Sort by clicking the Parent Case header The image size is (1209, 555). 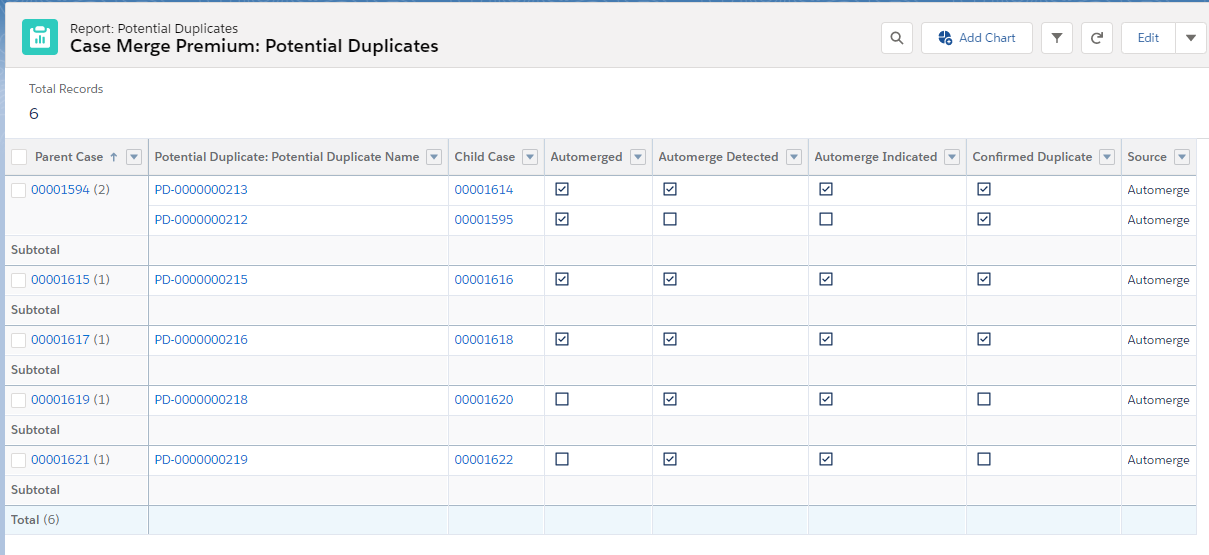[69, 157]
